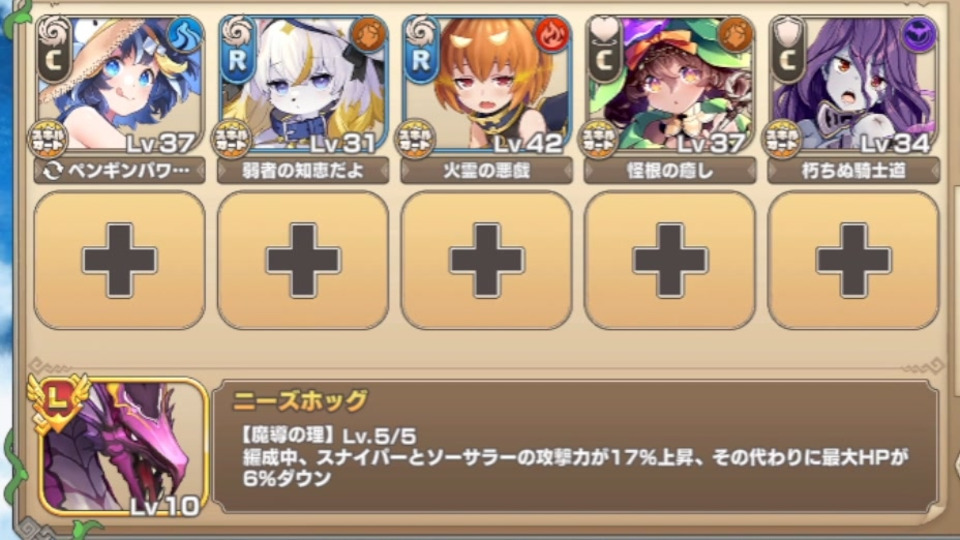The height and width of the screenshot is (540, 960).
Task: Tap the dark element icon on fifth card
Action: 919,36
